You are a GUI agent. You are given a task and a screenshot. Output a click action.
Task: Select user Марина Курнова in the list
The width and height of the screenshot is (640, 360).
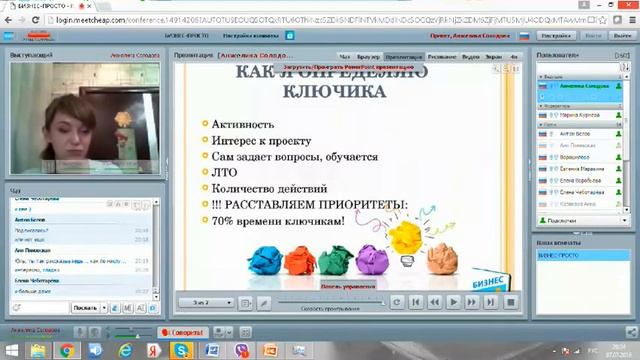point(579,115)
